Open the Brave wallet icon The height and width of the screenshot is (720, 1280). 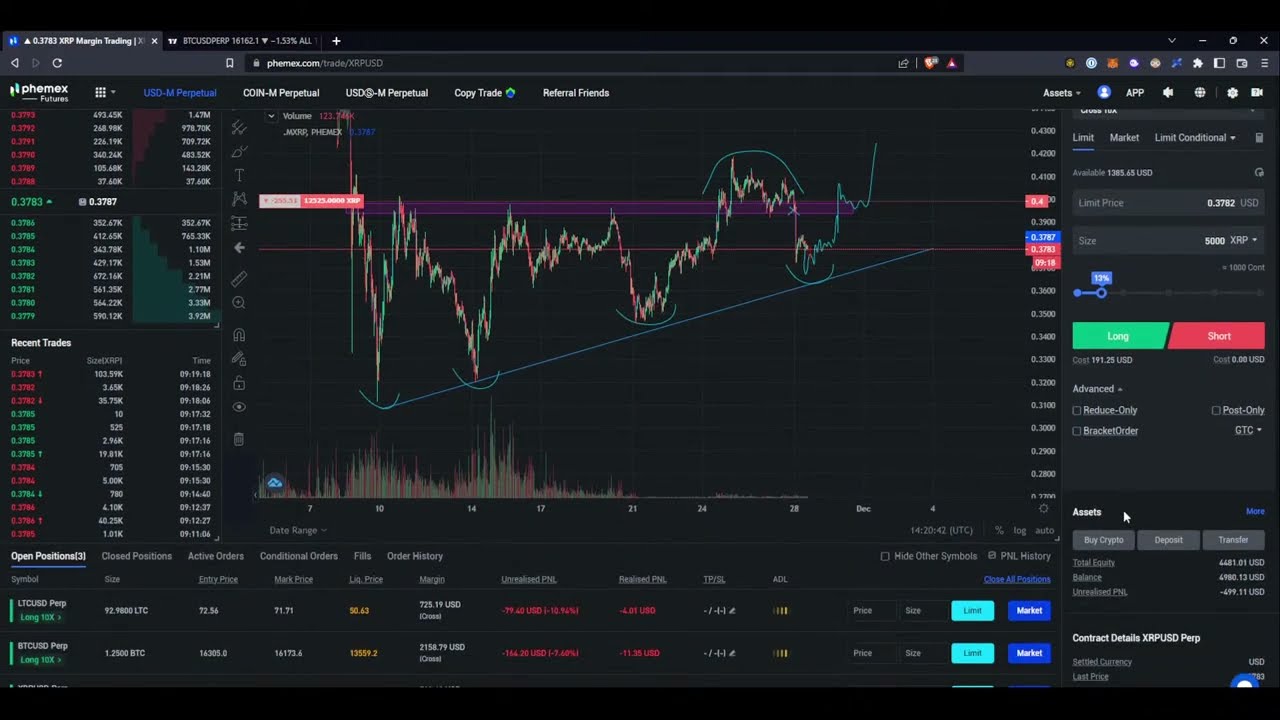[x=1241, y=63]
